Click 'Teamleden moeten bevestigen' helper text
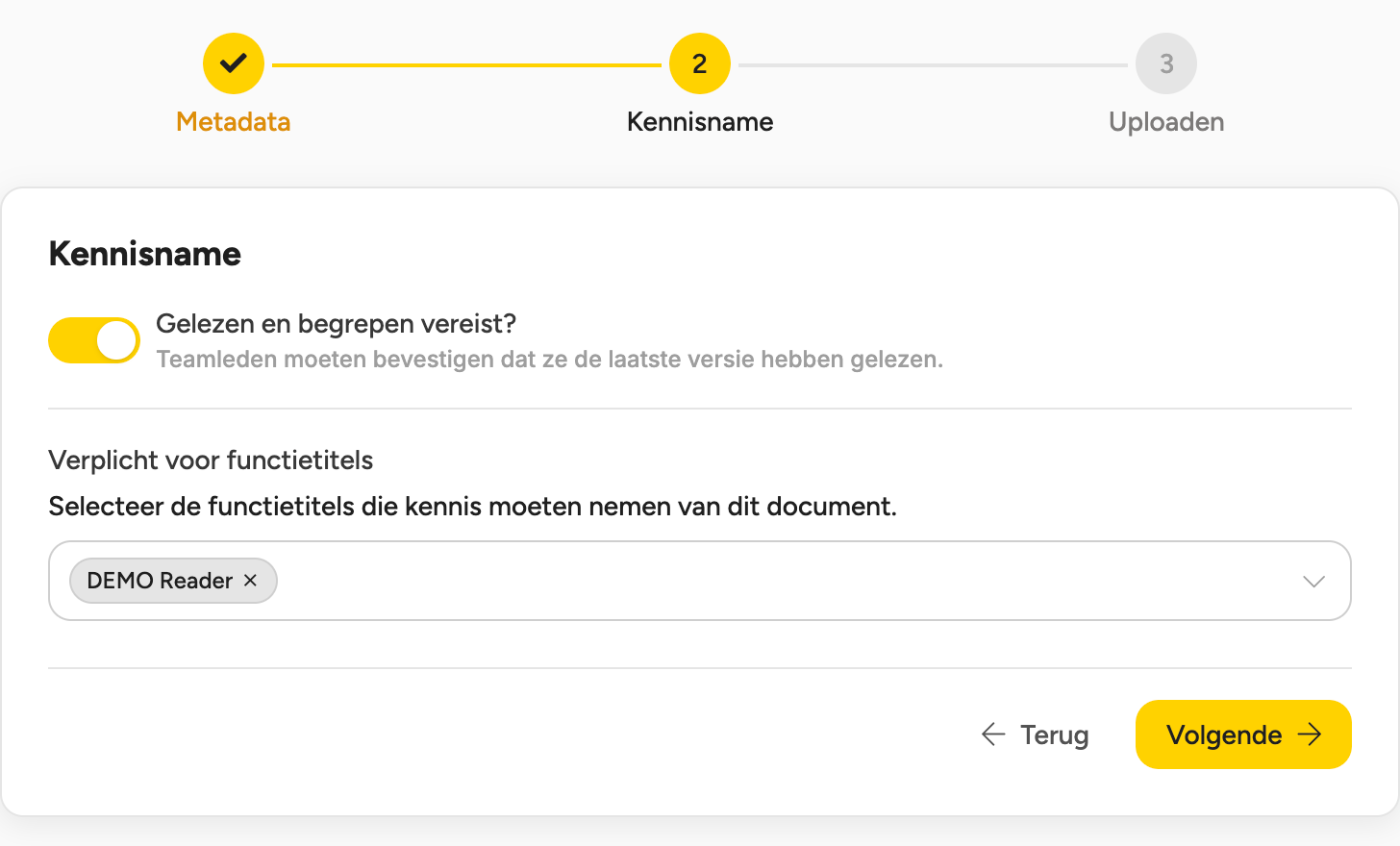The image size is (1400, 846). coord(550,360)
